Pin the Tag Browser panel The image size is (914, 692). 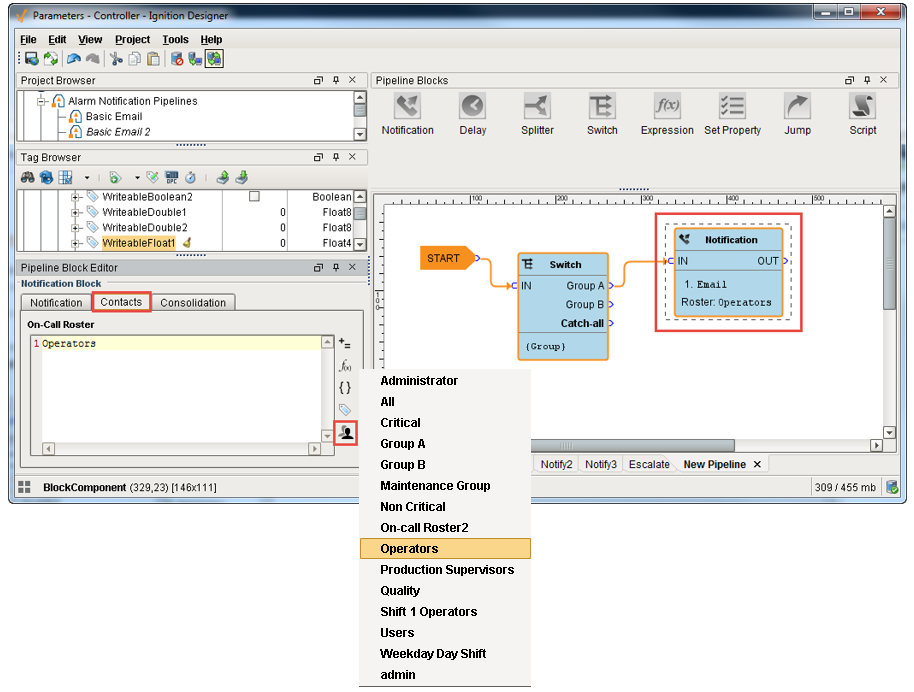point(336,157)
